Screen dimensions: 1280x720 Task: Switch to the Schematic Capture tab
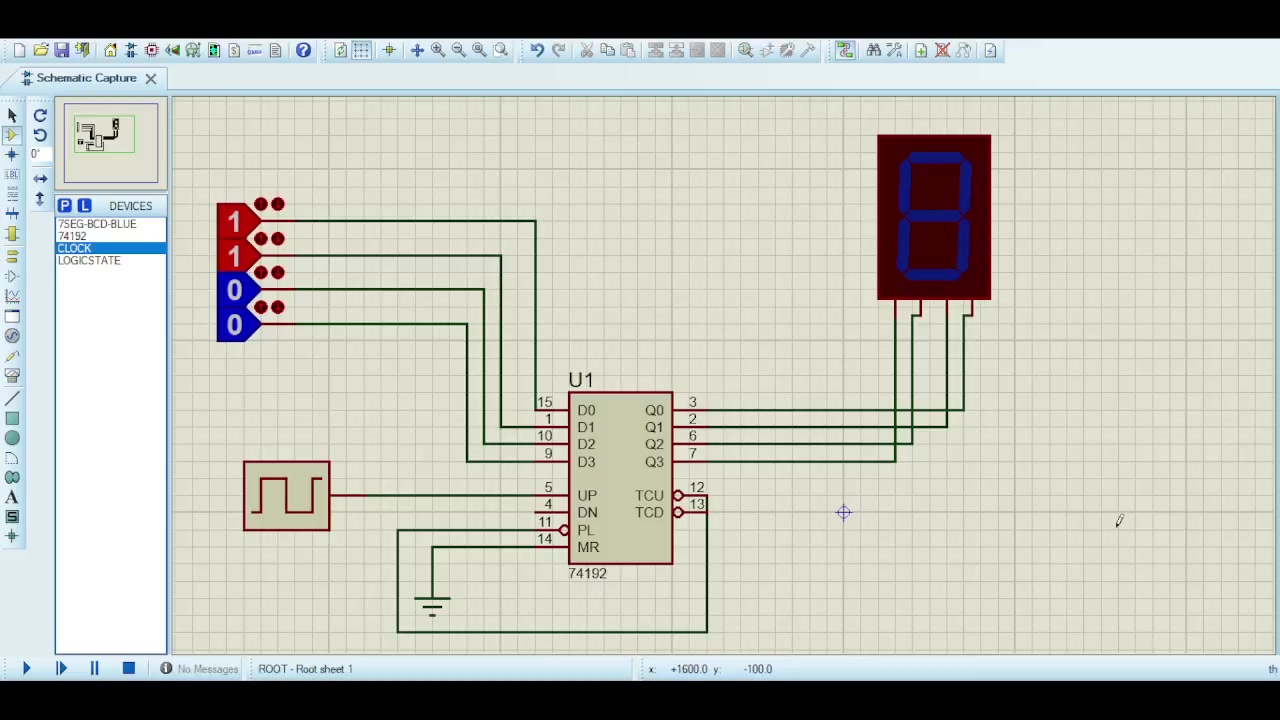click(86, 78)
